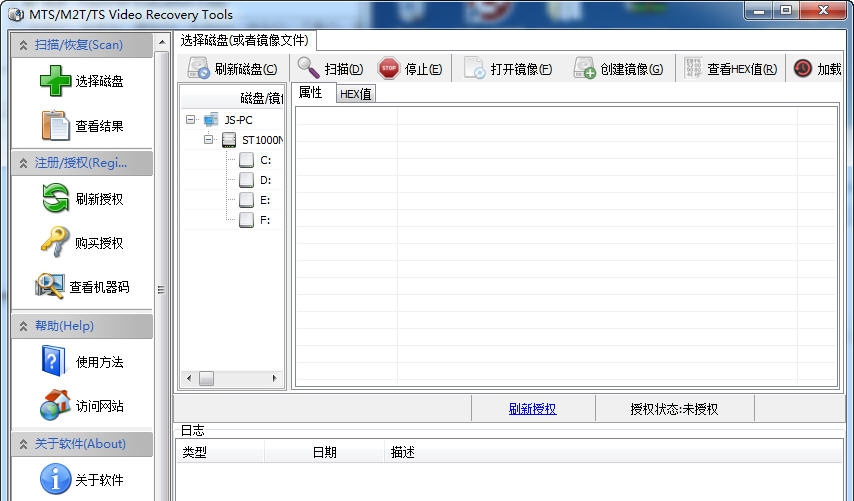Click the disk tree scroll left arrow
The width and height of the screenshot is (854, 501).
(188, 377)
